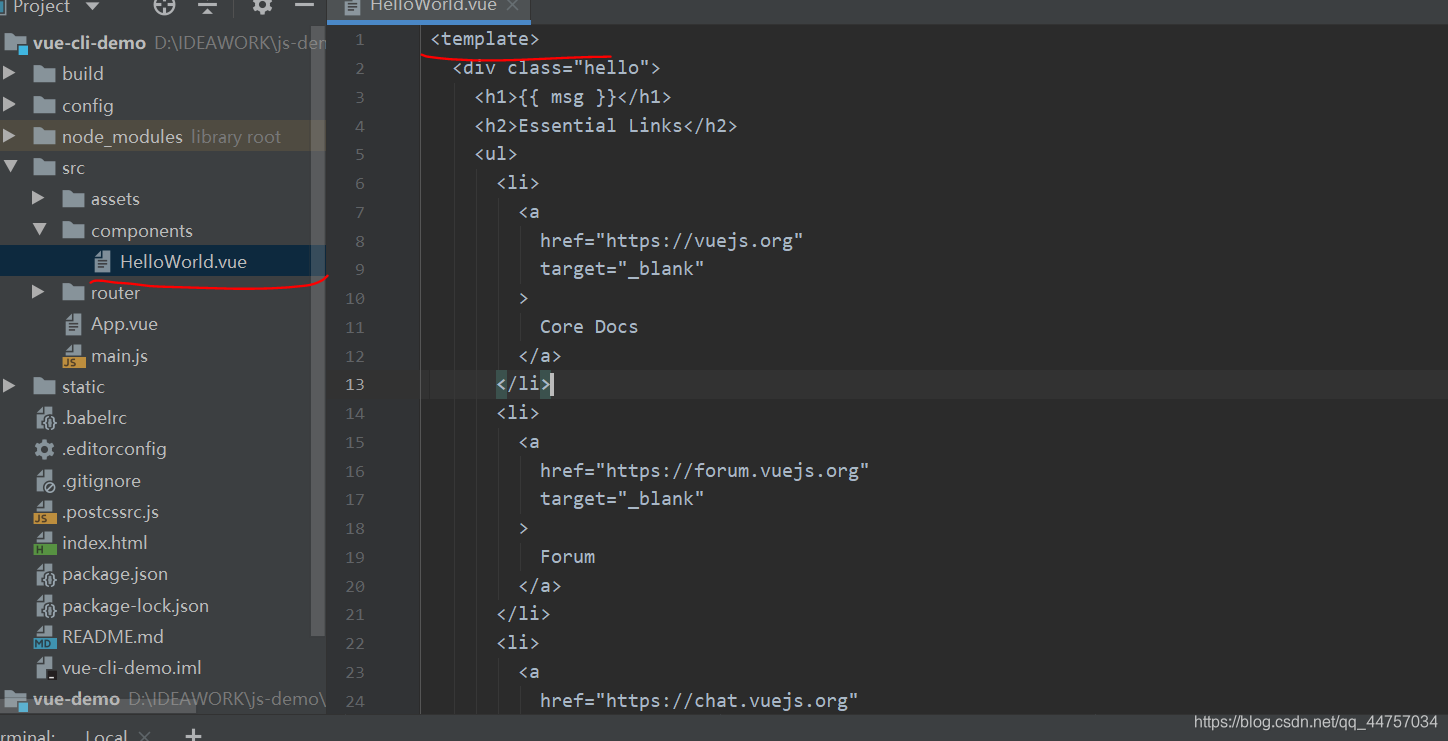
Task: Select the vue-demo project root
Action: click(76, 699)
